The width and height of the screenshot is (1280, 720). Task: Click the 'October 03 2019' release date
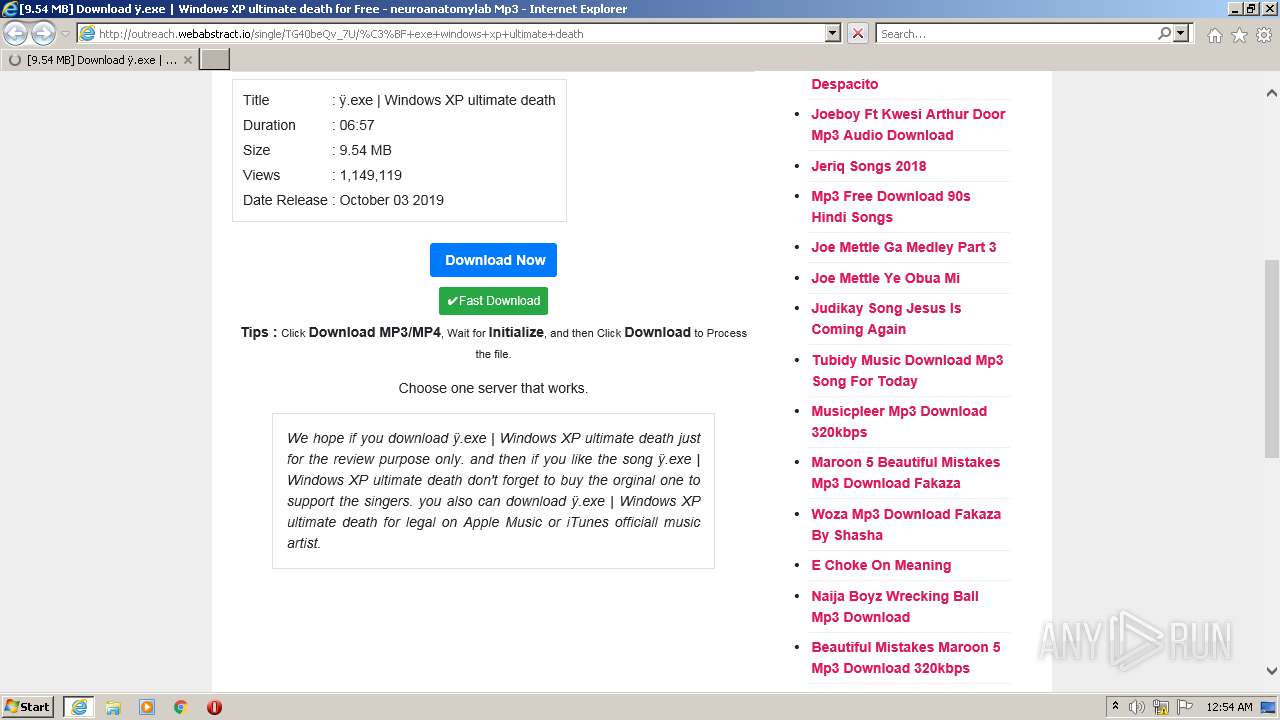tap(391, 200)
